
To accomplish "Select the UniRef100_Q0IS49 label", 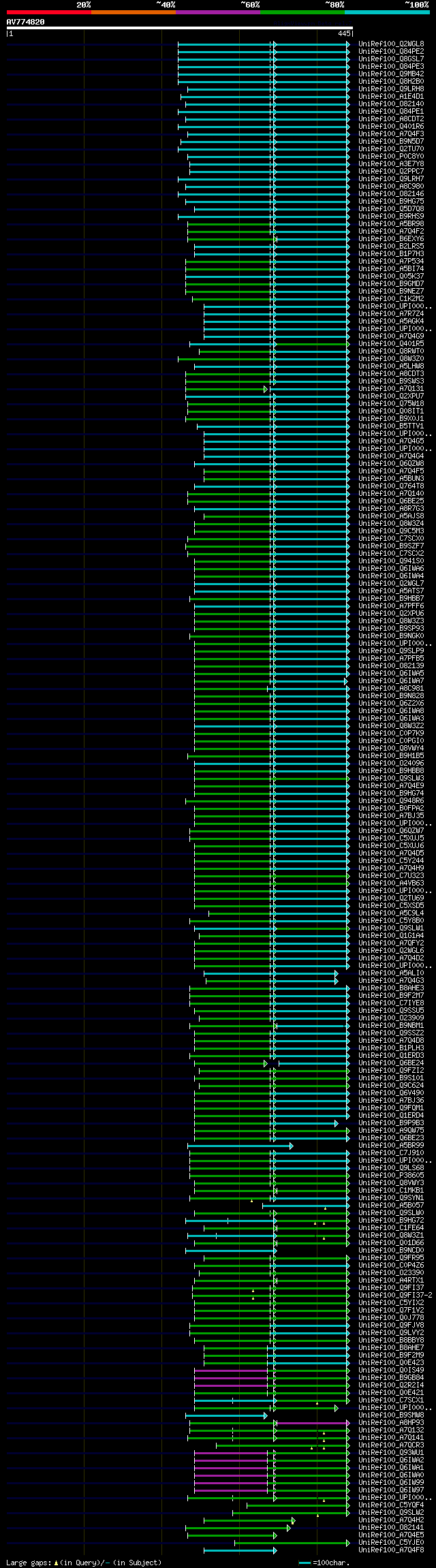I will (391, 1370).
